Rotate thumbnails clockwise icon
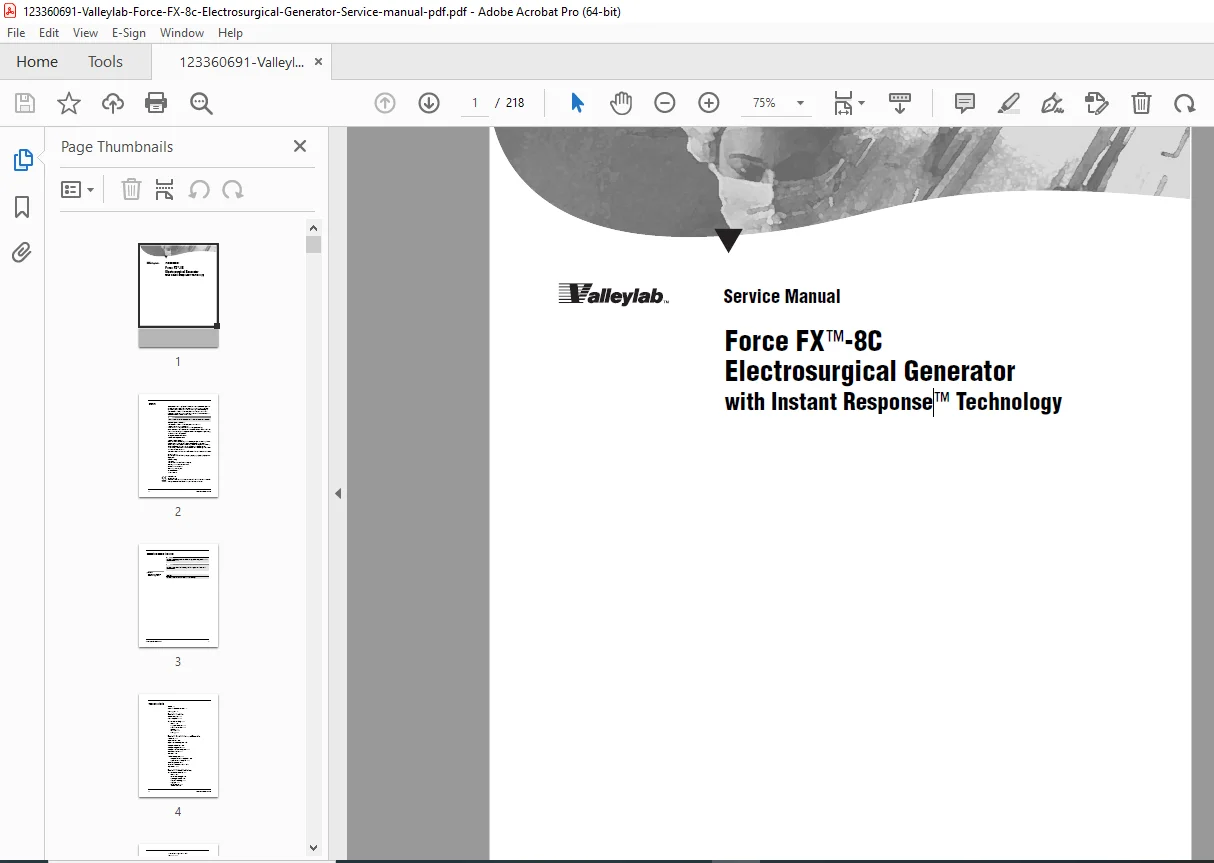Viewport: 1214px width, 863px height. [x=233, y=190]
